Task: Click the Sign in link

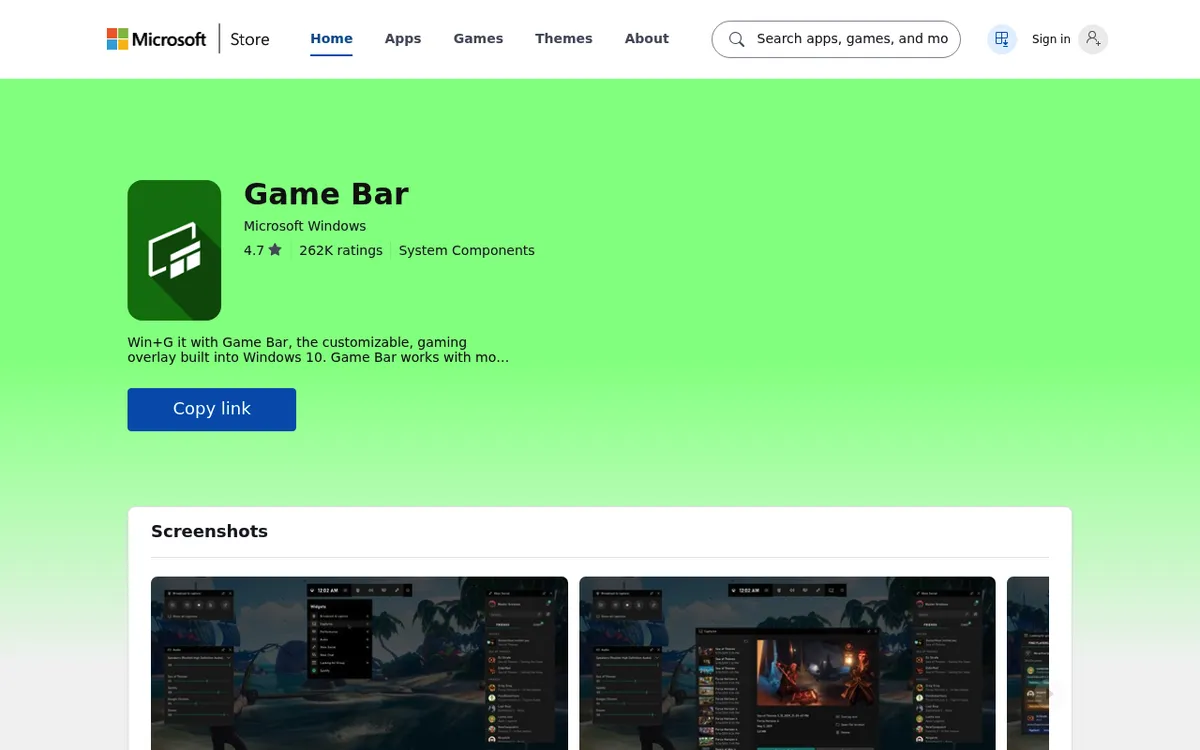Action: tap(1051, 39)
